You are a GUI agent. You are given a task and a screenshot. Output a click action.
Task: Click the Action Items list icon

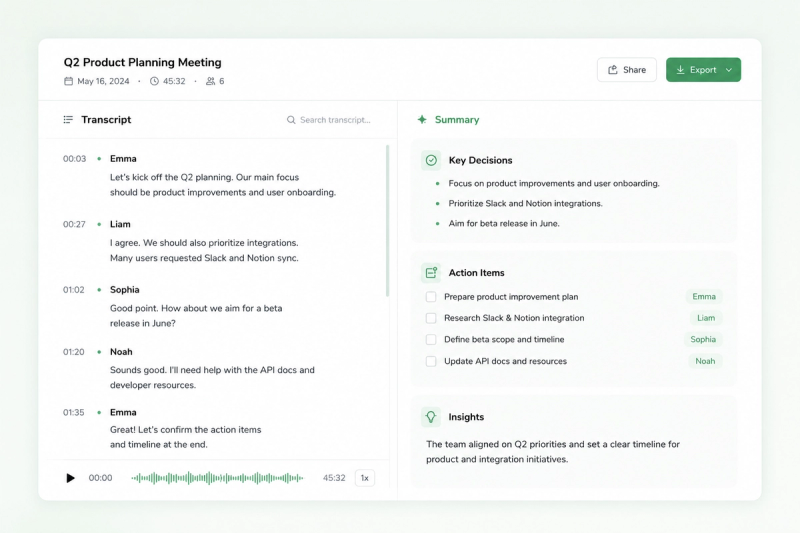tap(431, 273)
